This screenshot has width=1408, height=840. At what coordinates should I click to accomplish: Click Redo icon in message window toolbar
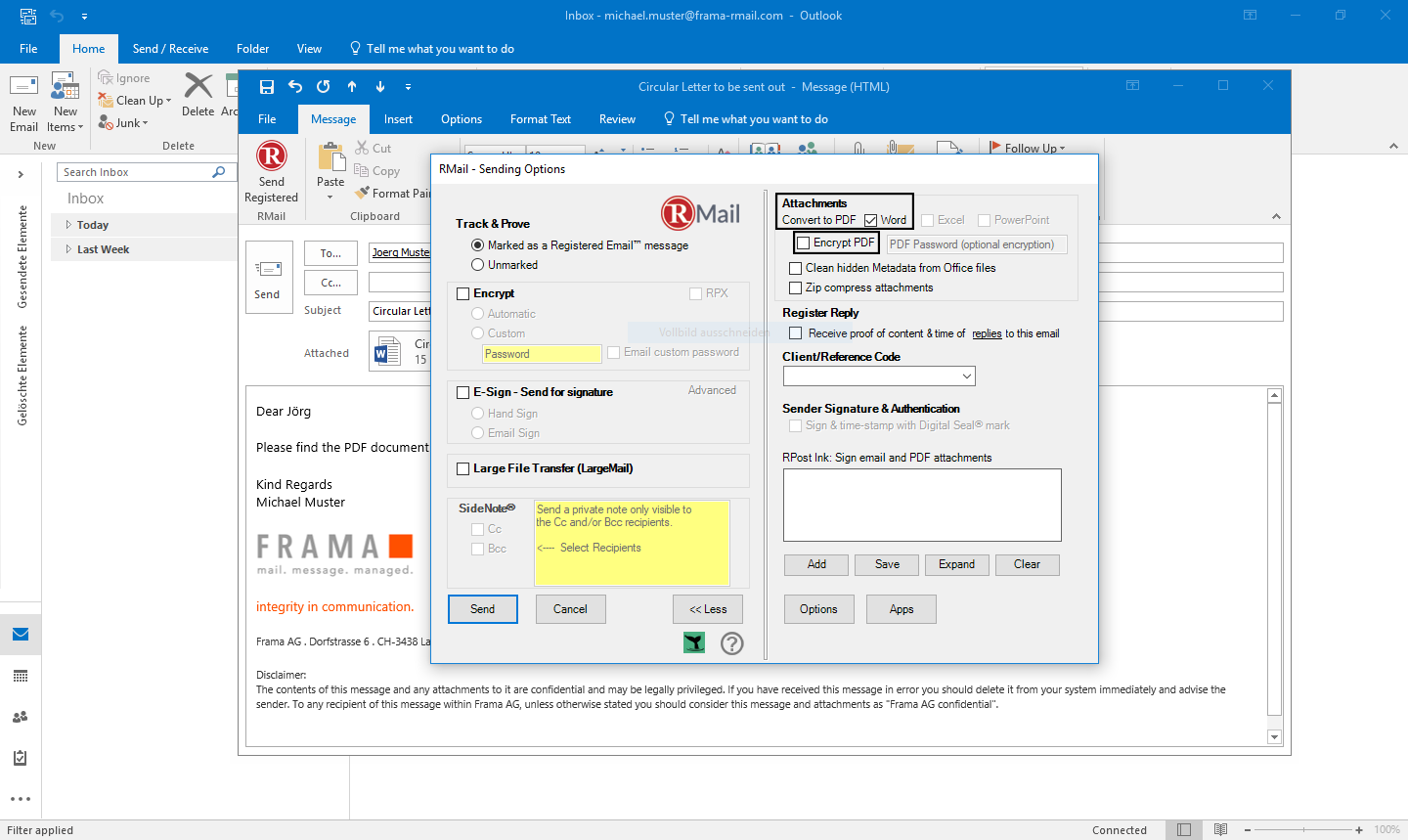click(324, 86)
